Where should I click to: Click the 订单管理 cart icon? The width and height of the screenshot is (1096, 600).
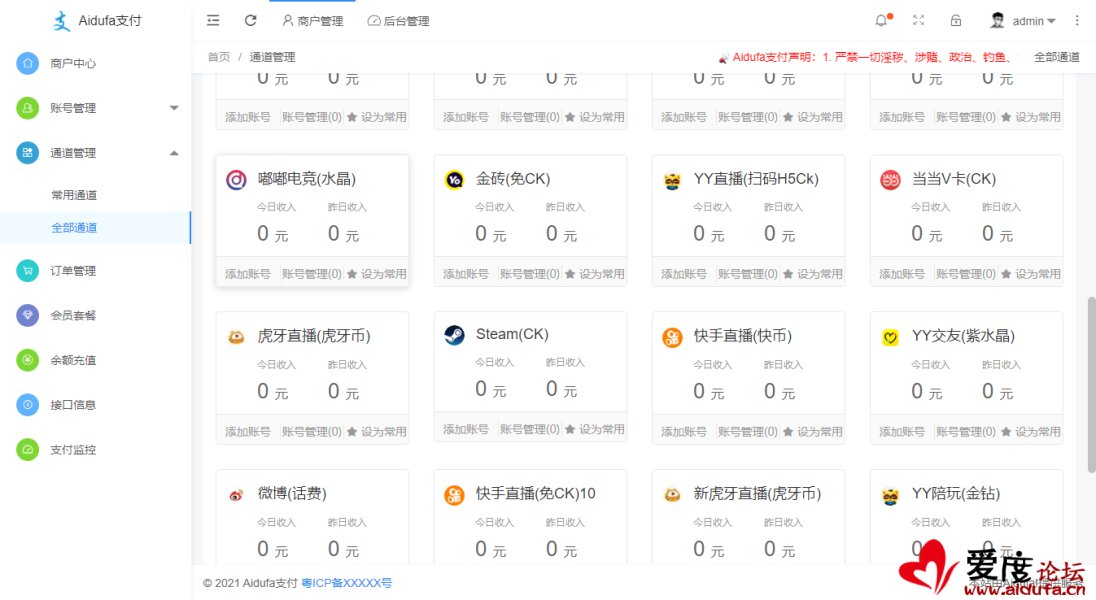(x=27, y=271)
